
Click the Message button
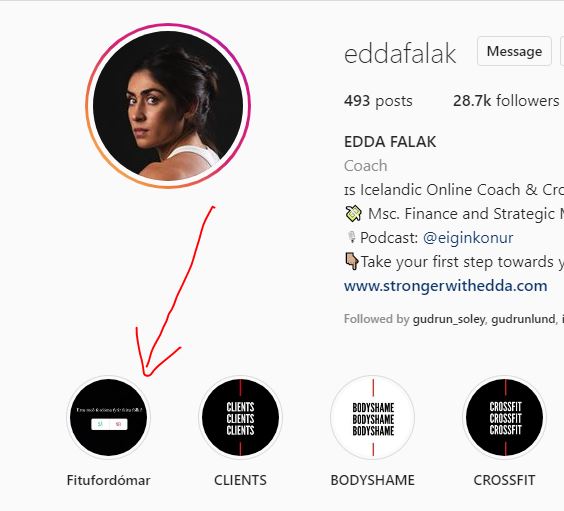tap(514, 51)
